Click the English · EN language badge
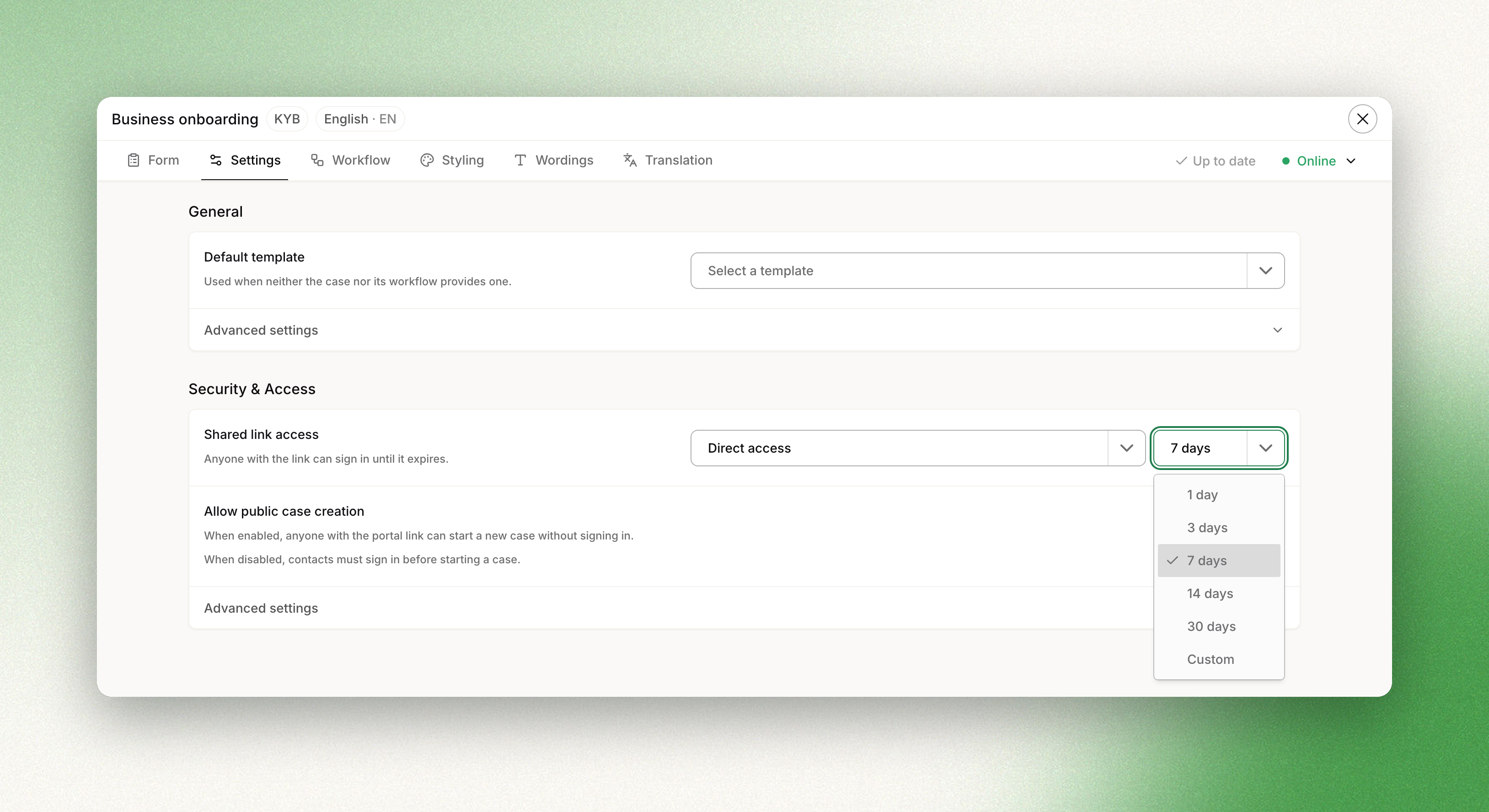The height and width of the screenshot is (812, 1489). tap(359, 119)
